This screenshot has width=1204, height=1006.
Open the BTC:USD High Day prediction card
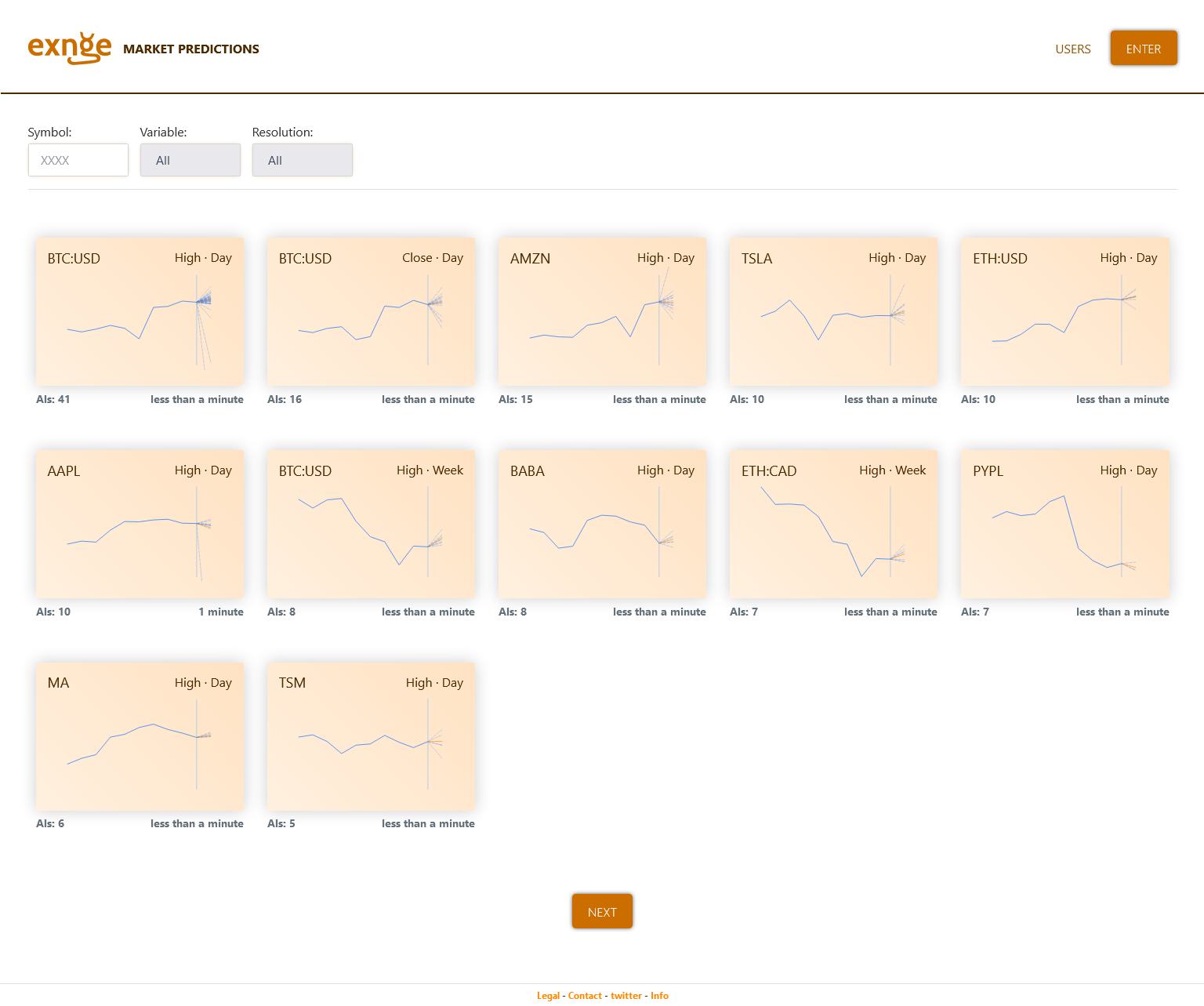[x=140, y=311]
